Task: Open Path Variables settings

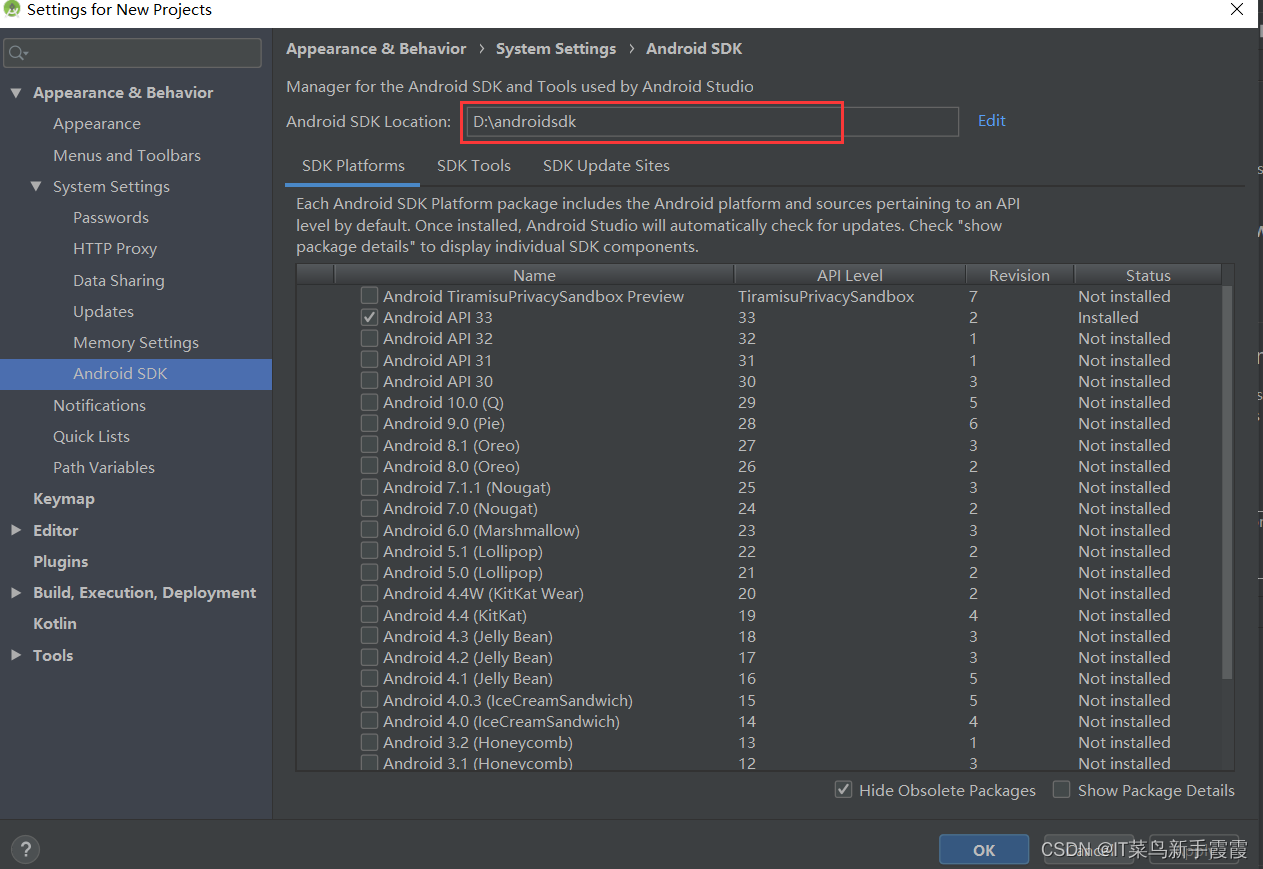Action: (x=104, y=467)
